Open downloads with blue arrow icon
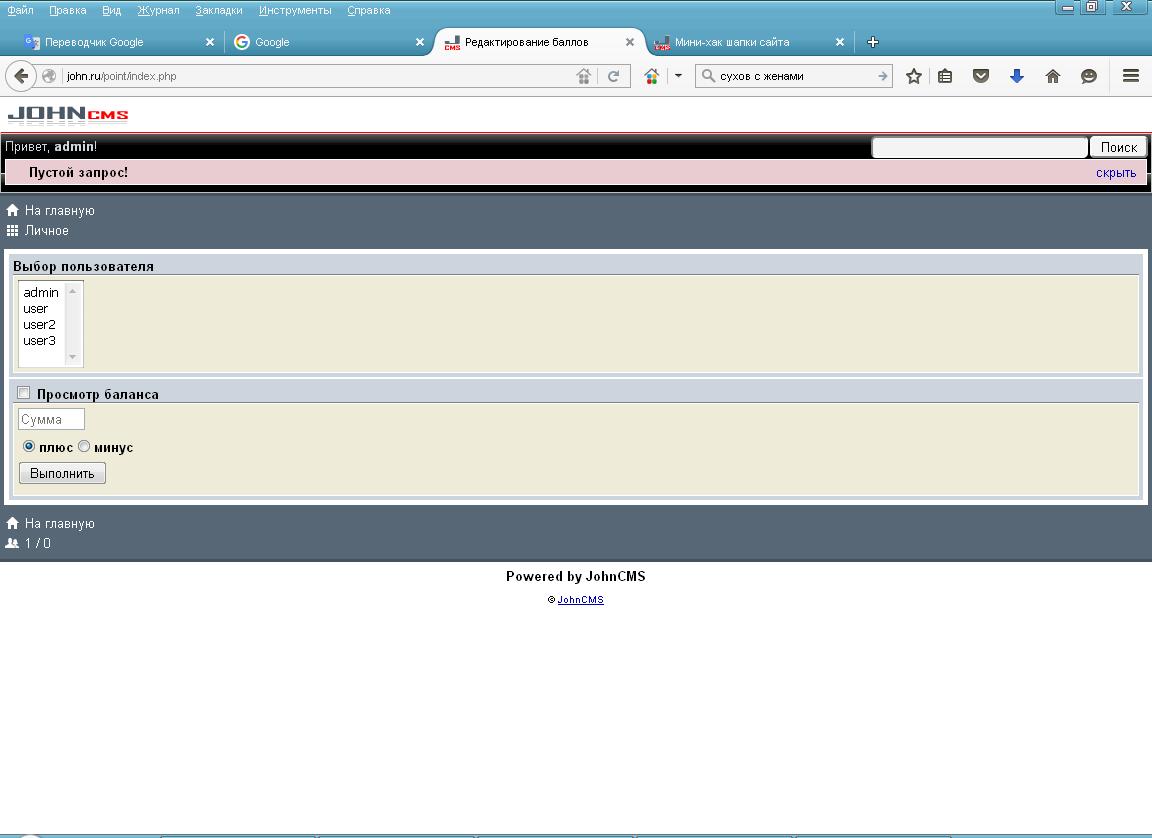This screenshot has height=838, width=1152. click(x=1017, y=76)
